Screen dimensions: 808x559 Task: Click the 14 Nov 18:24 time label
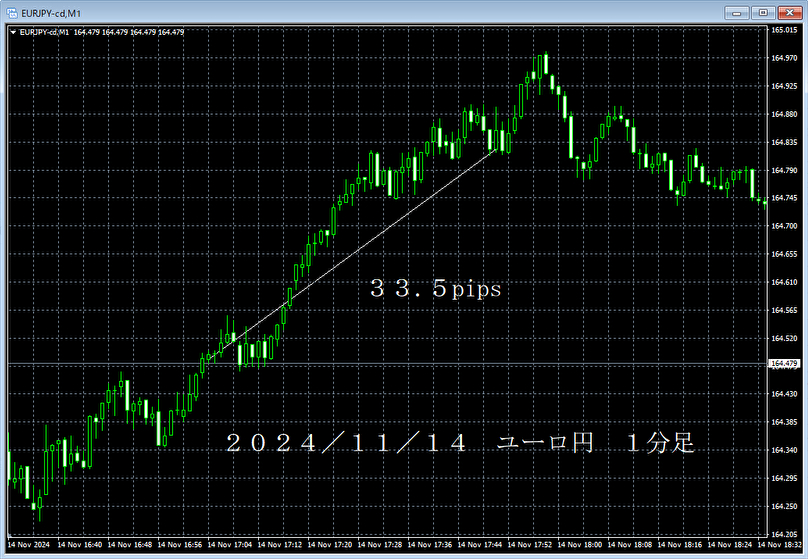pos(729,545)
